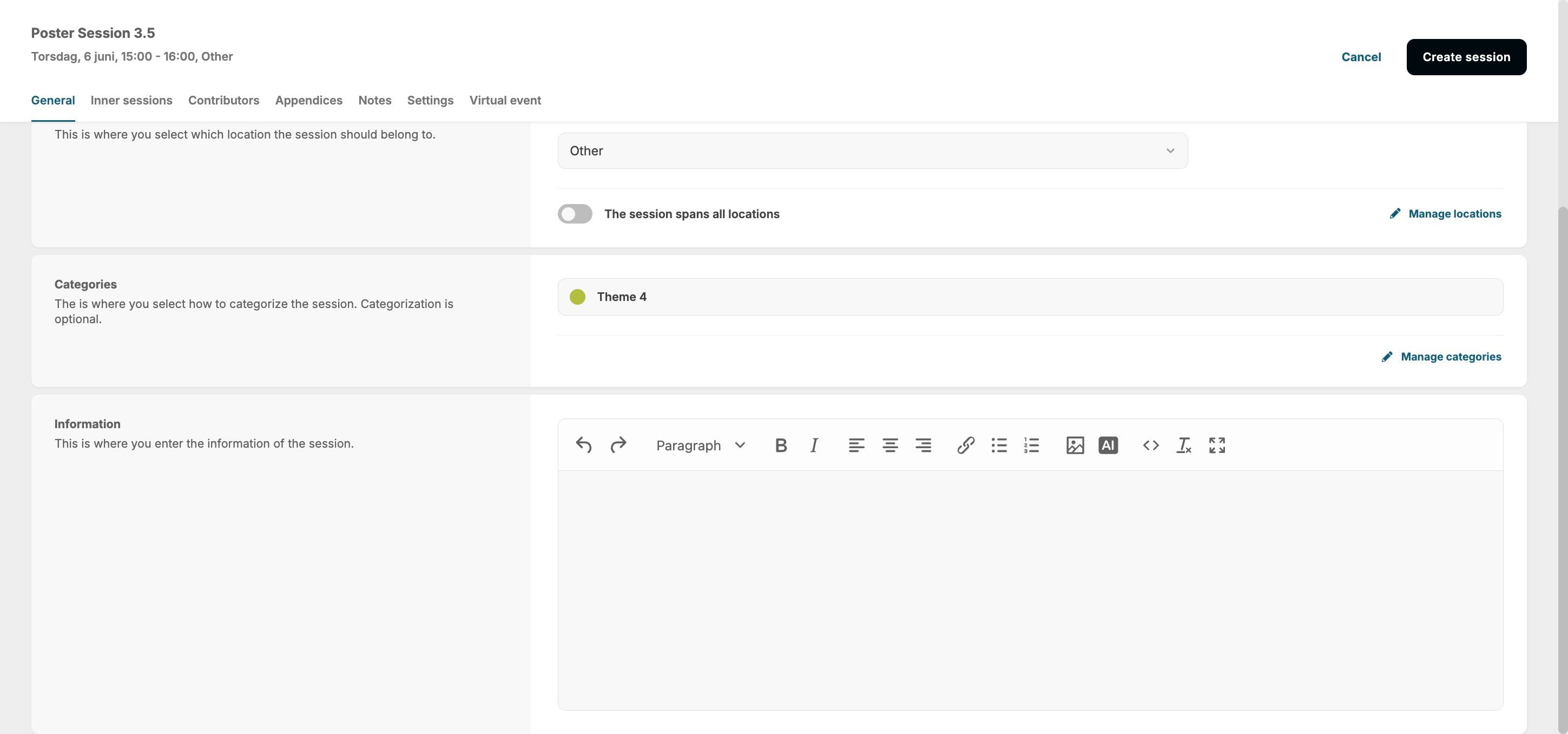Center align the text

click(x=890, y=445)
